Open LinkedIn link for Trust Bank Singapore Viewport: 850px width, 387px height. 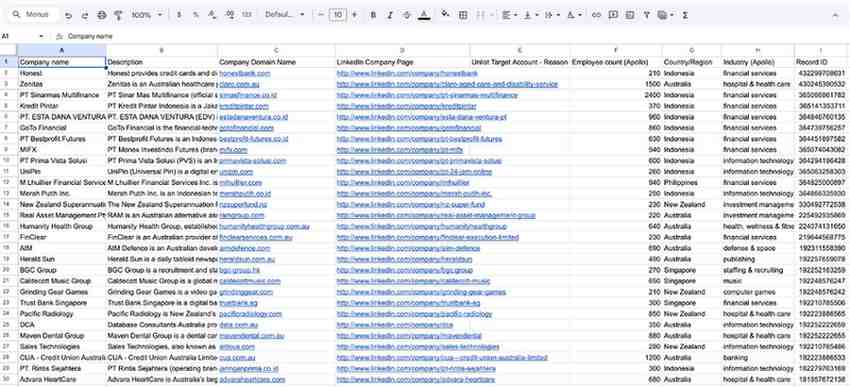(x=408, y=303)
